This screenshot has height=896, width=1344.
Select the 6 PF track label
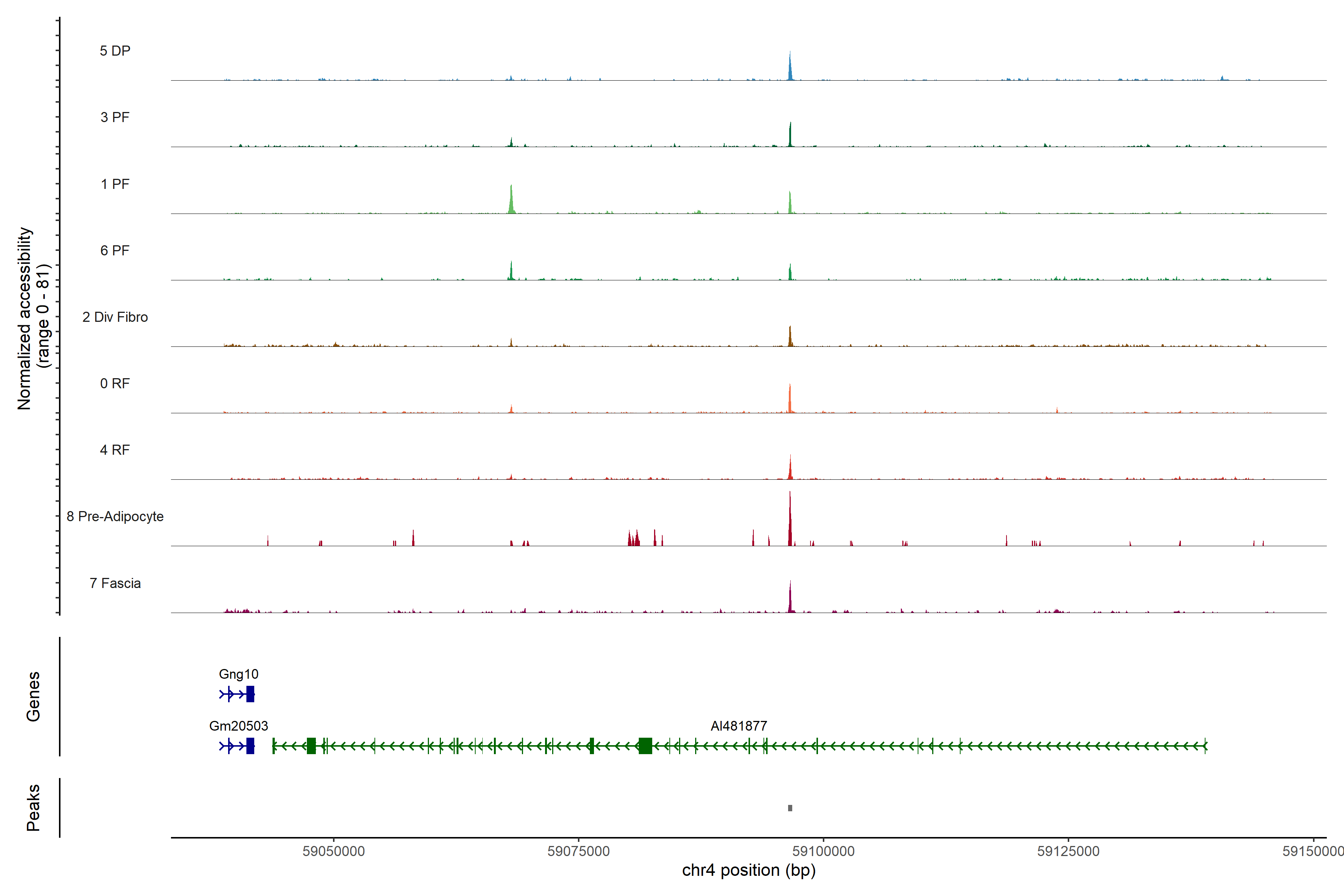coord(115,250)
